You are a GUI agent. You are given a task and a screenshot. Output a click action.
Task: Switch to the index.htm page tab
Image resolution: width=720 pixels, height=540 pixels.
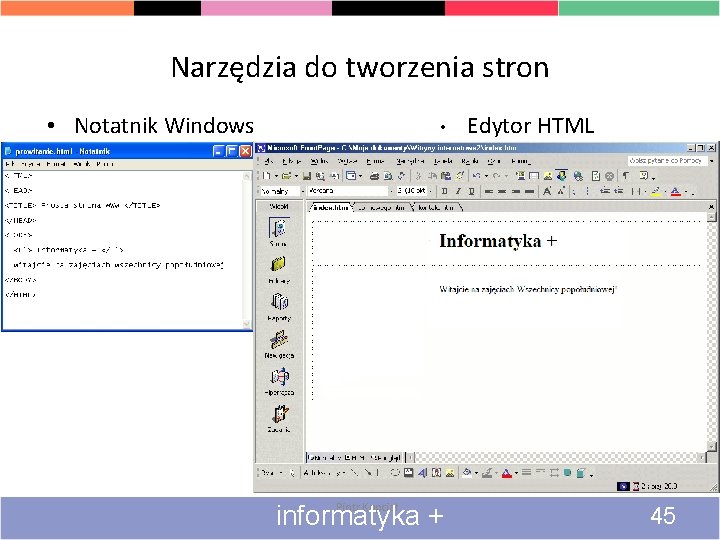331,208
